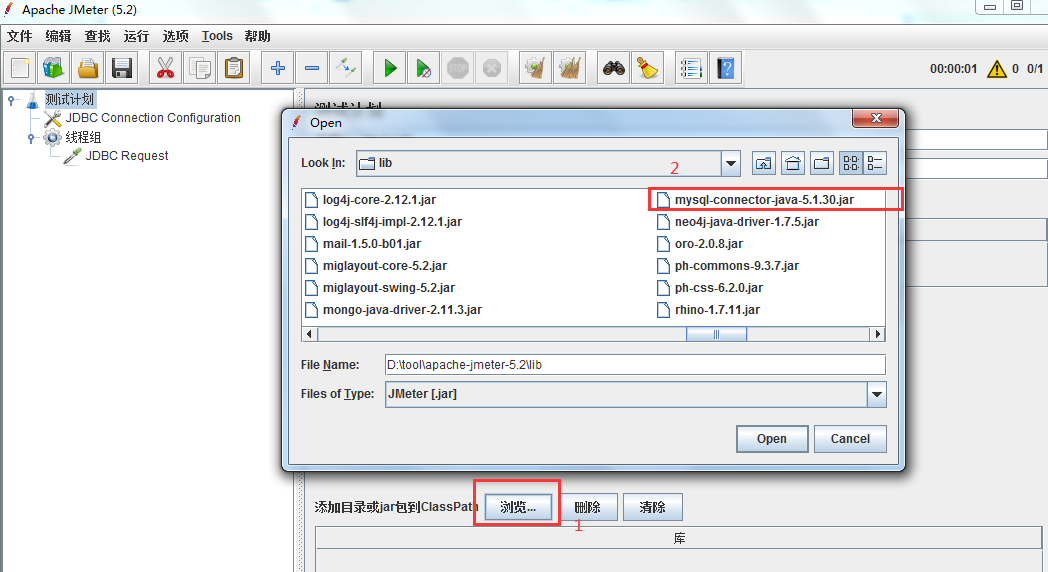Open Search with binoculars icon
Image resolution: width=1048 pixels, height=572 pixels.
point(614,68)
